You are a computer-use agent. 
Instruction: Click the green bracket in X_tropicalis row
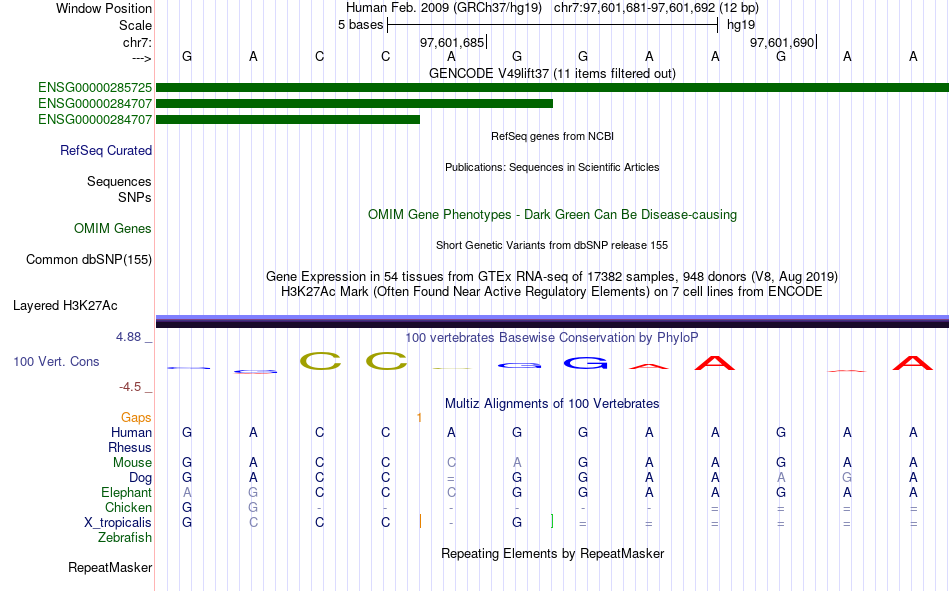point(552,521)
